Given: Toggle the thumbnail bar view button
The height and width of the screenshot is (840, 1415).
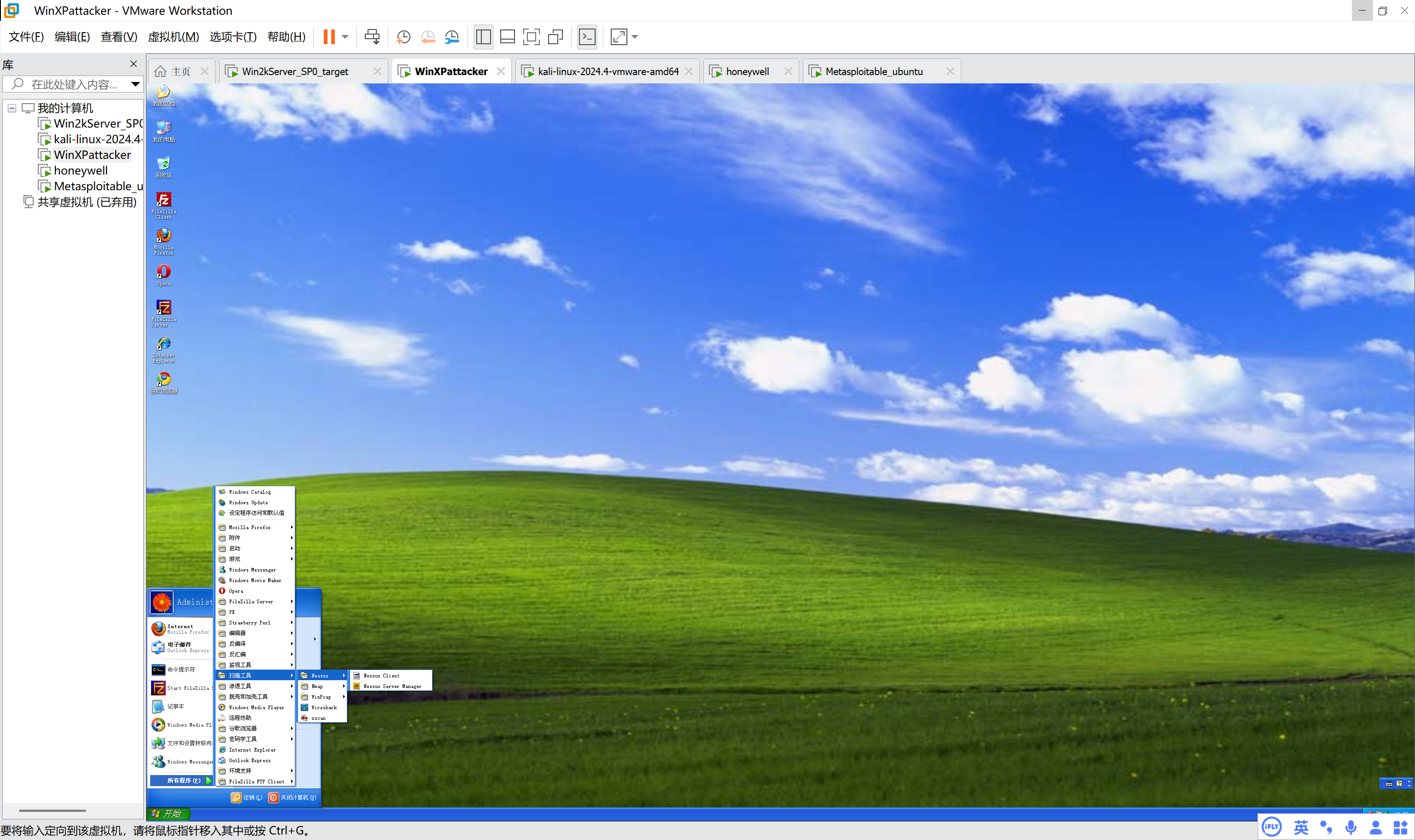Looking at the screenshot, I should pyautogui.click(x=507, y=37).
